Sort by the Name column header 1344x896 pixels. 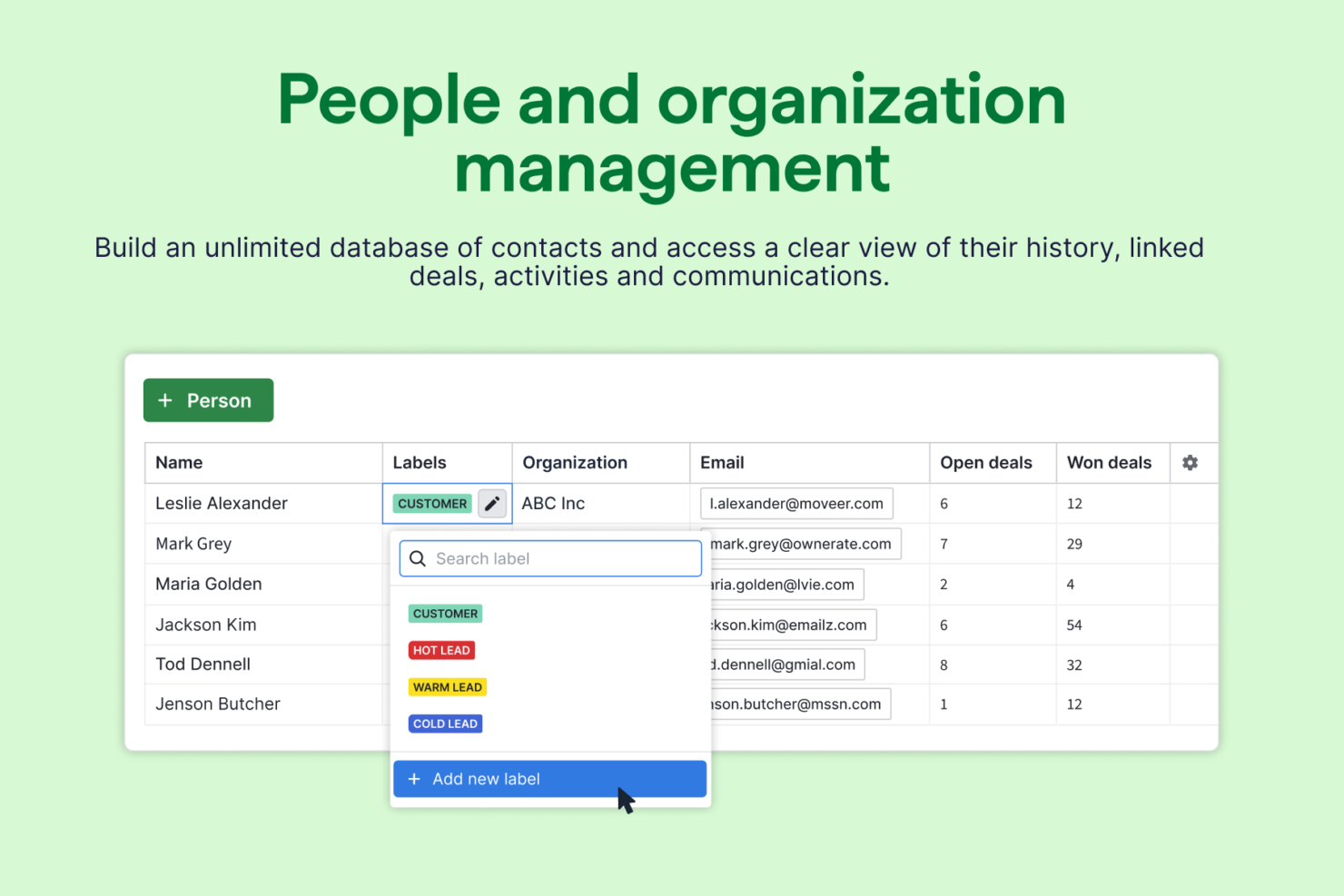tap(179, 463)
